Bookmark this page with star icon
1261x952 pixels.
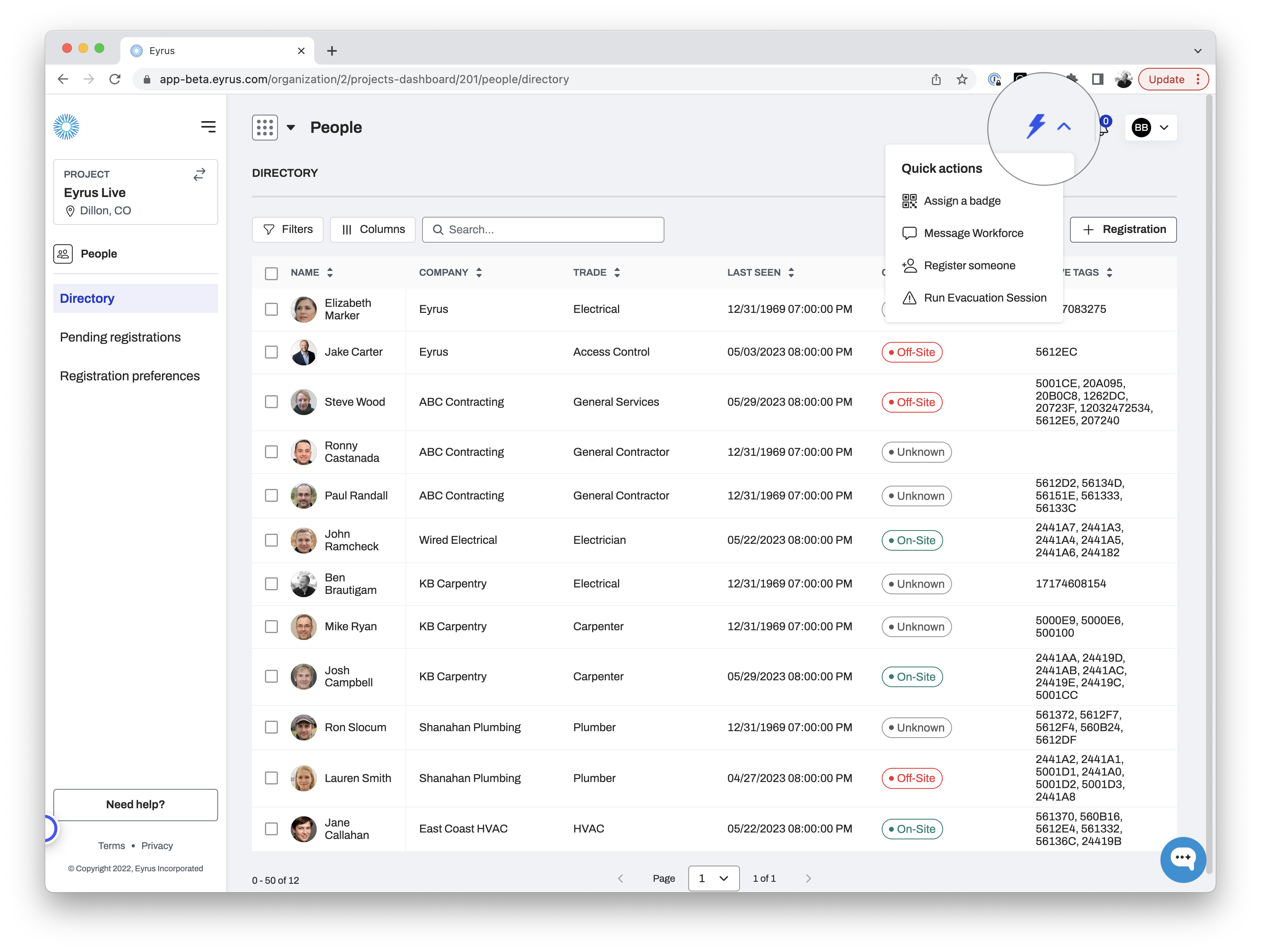(962, 79)
